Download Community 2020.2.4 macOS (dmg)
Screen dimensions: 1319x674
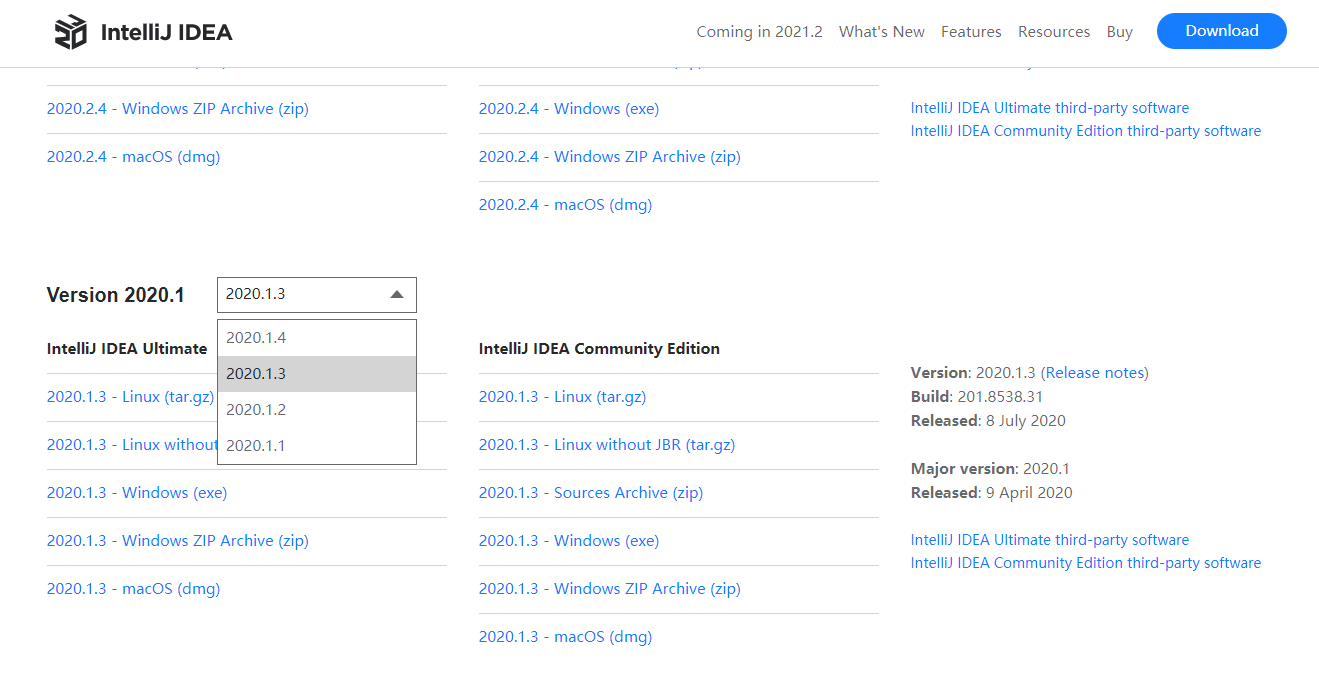(565, 205)
